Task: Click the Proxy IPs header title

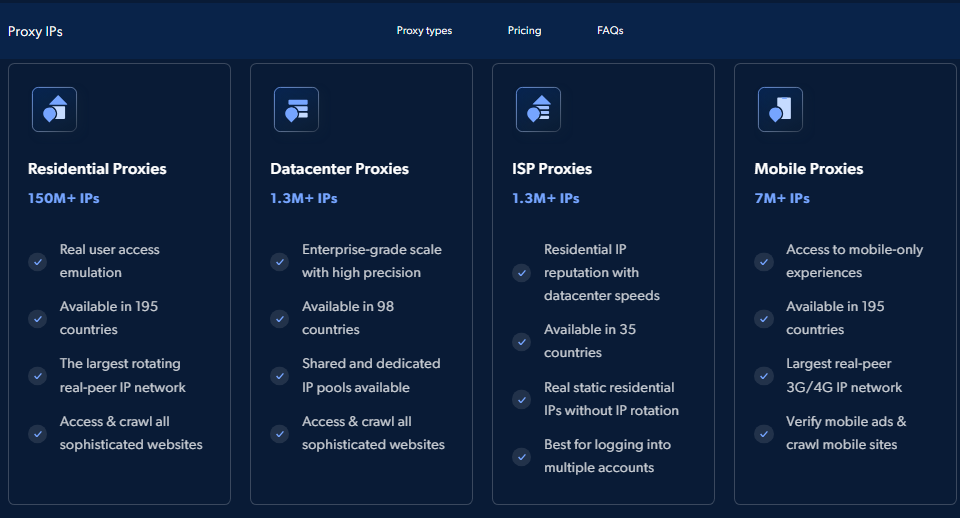Action: click(x=35, y=32)
